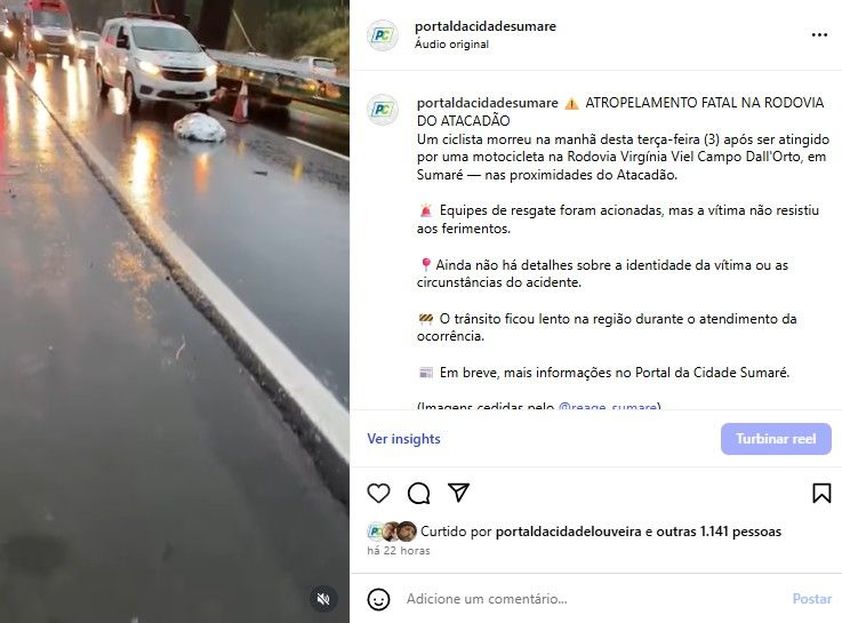The height and width of the screenshot is (623, 842).
Task: Open portaldacidadelouveira liker profile
Action: tap(568, 532)
